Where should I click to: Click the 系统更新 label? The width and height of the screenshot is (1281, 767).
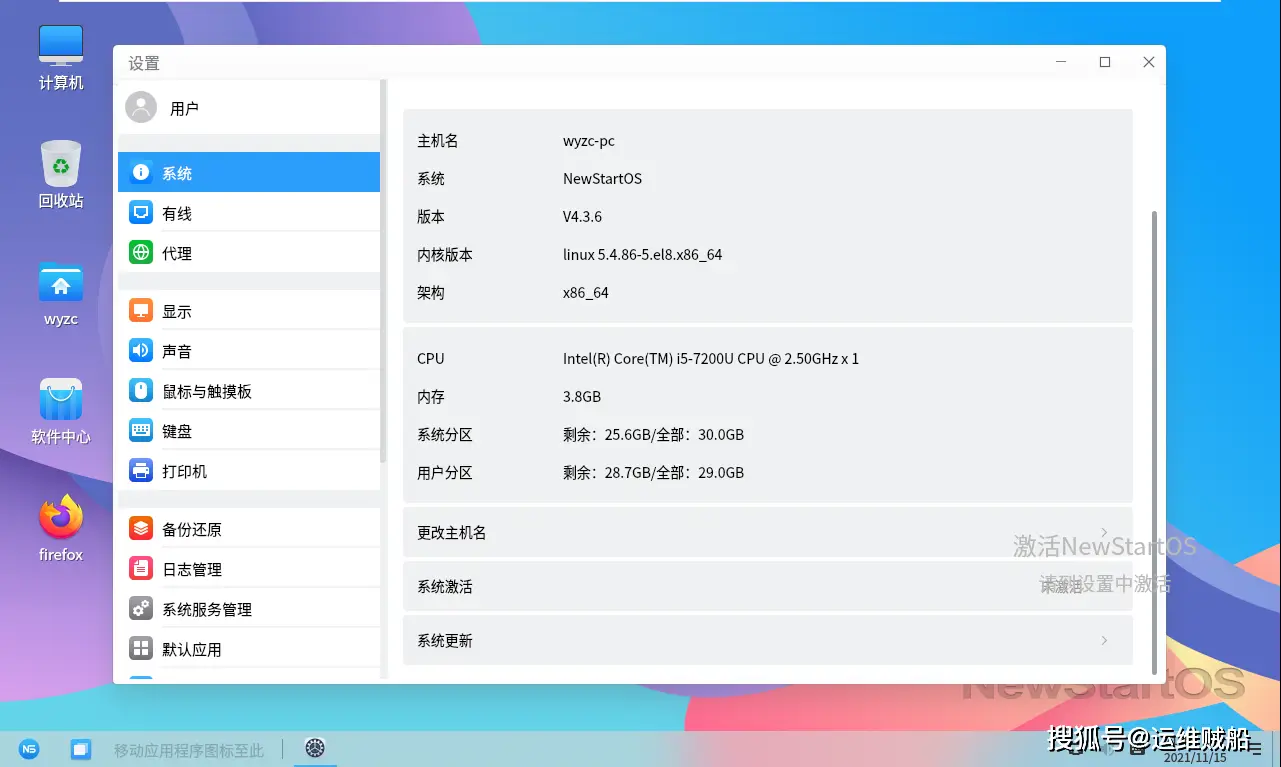tap(445, 641)
